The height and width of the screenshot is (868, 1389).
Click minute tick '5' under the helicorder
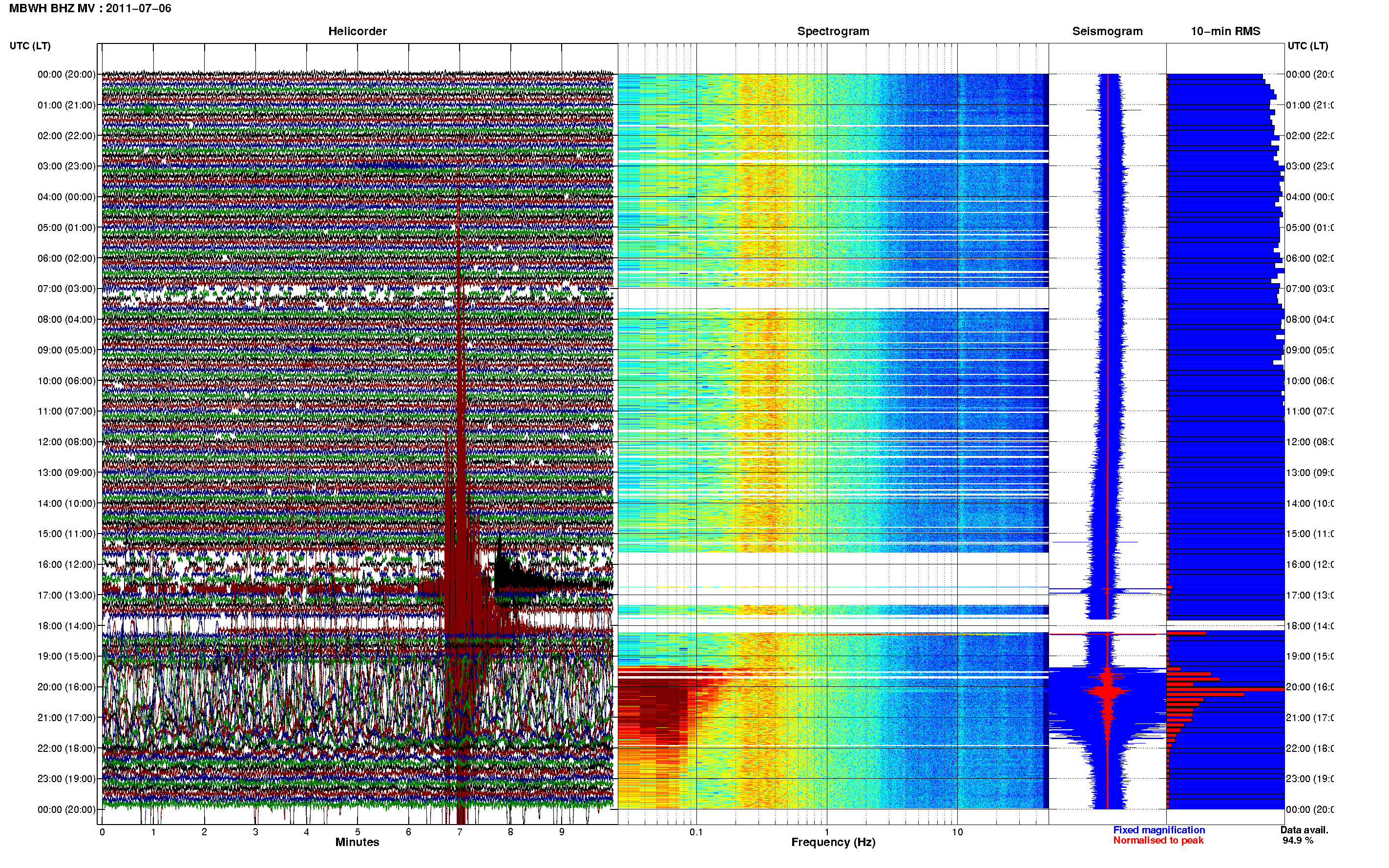pyautogui.click(x=358, y=832)
